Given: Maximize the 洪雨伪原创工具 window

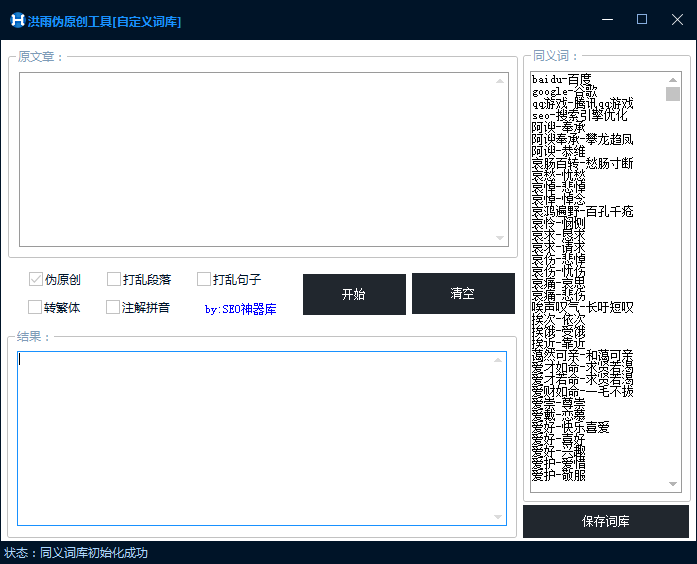Looking at the screenshot, I should [642, 19].
